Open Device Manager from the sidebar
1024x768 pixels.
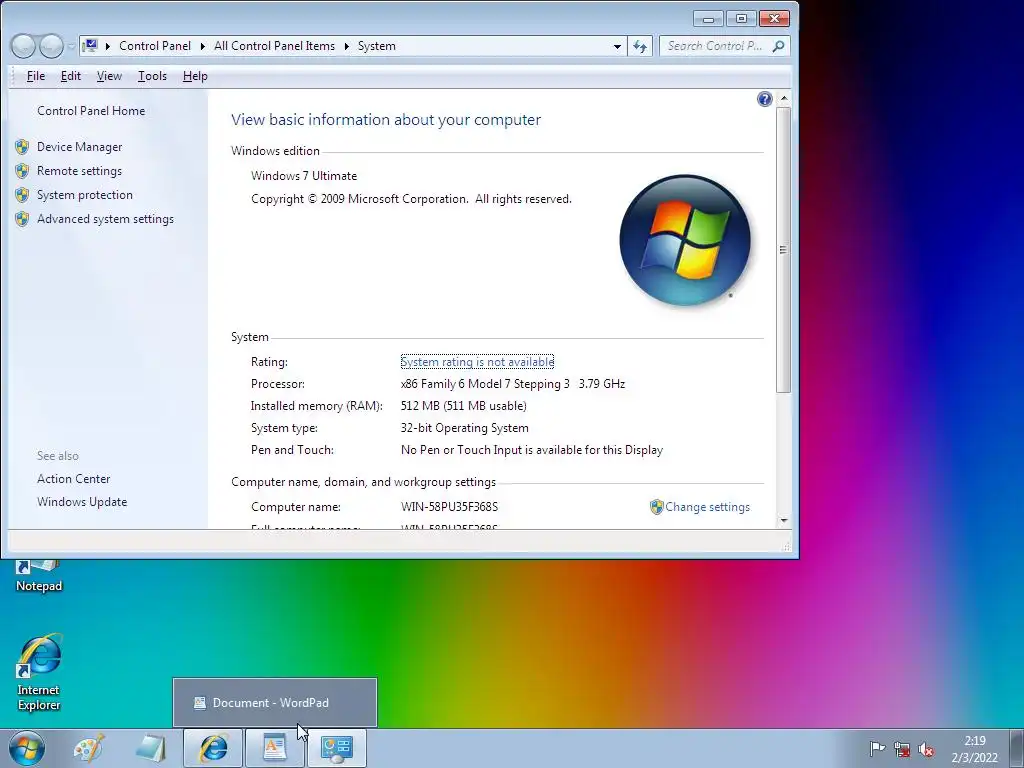pyautogui.click(x=80, y=147)
